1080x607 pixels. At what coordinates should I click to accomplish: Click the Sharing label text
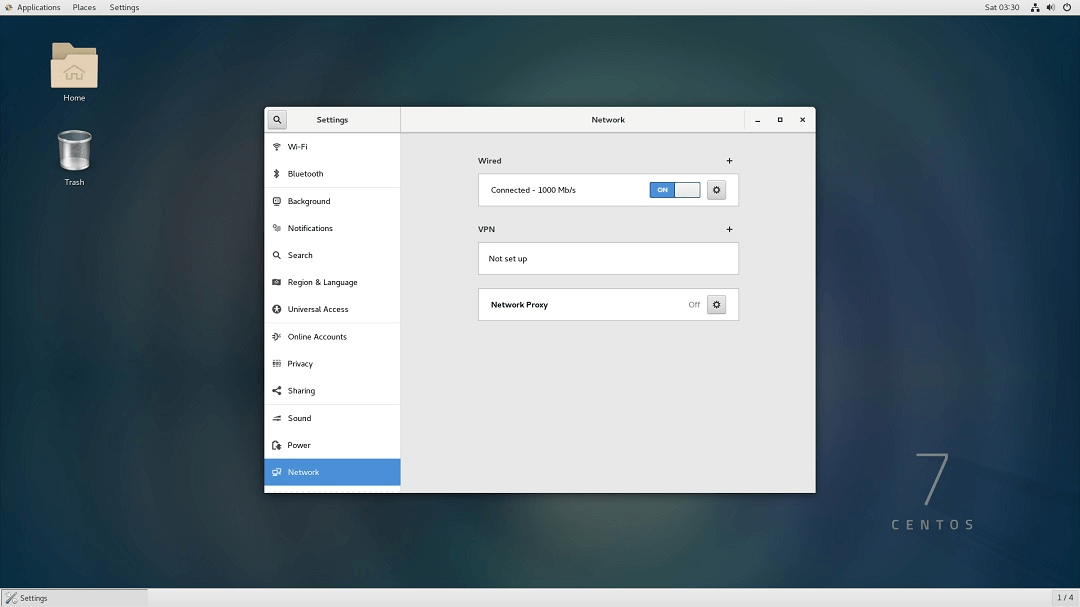pos(301,391)
